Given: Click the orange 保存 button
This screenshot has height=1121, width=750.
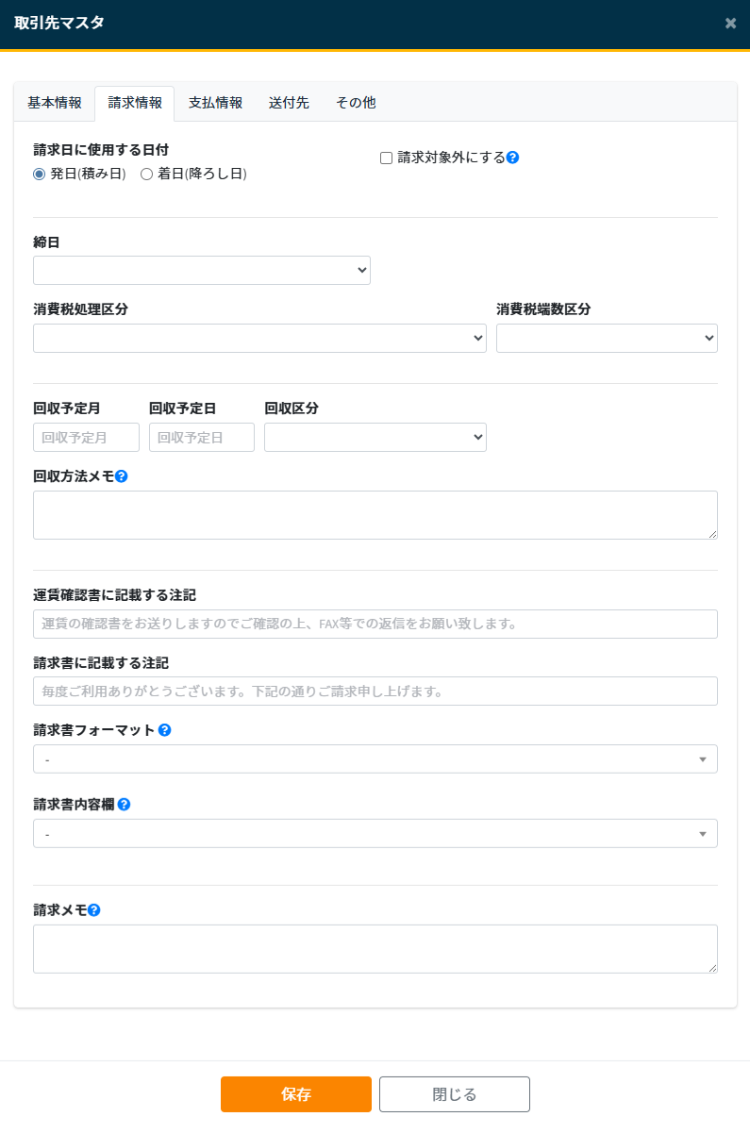Looking at the screenshot, I should pyautogui.click(x=296, y=1094).
